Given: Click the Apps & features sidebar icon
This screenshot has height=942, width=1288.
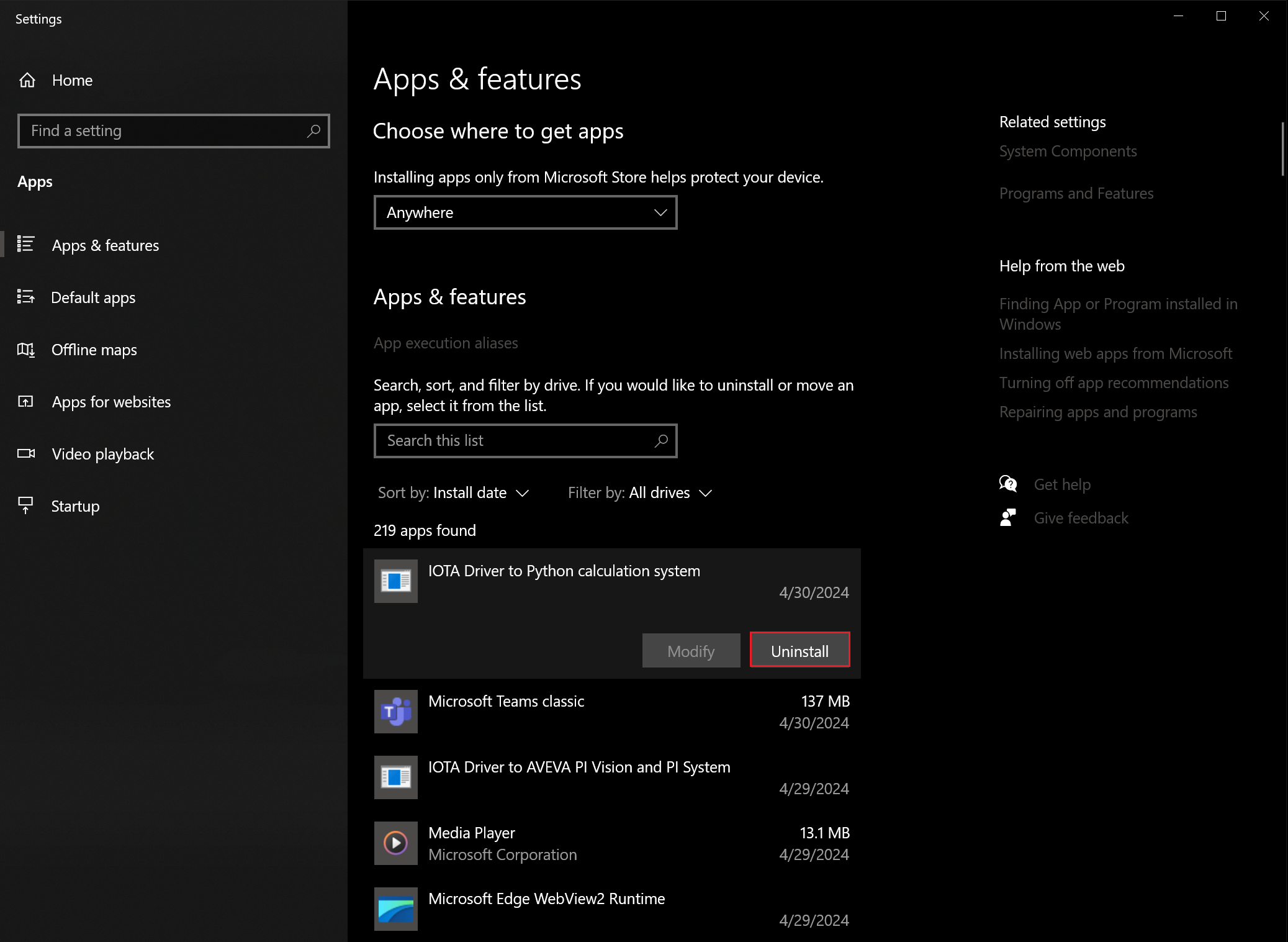Looking at the screenshot, I should click(25, 244).
